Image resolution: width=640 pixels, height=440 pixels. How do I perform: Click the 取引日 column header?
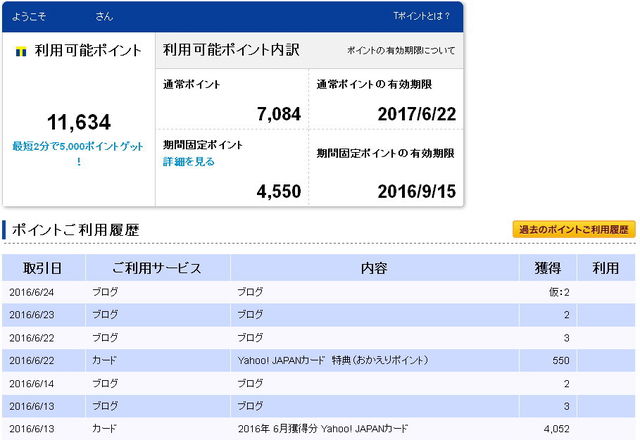point(43,268)
